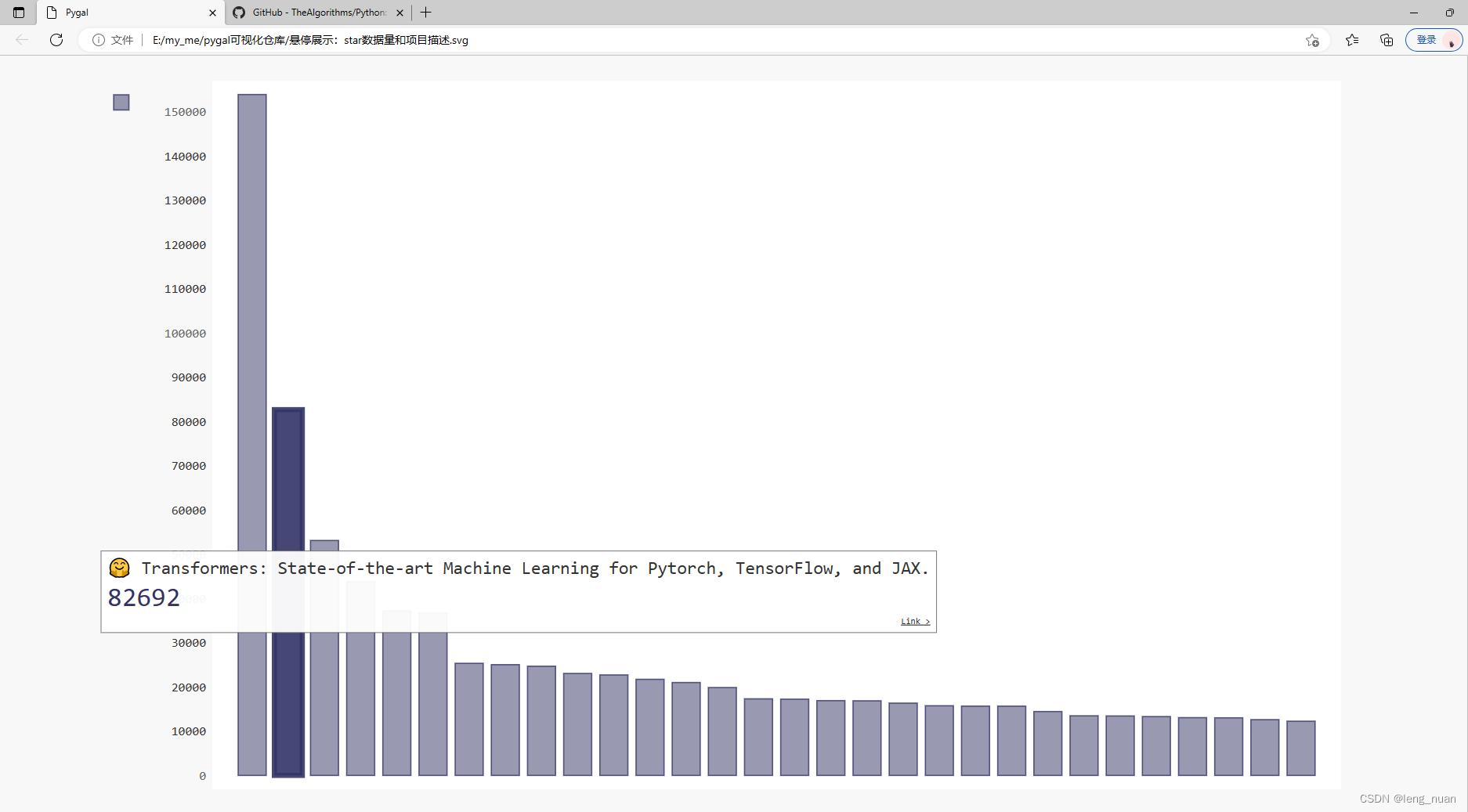Open browser collections
This screenshot has width=1468, height=812.
1387,40
